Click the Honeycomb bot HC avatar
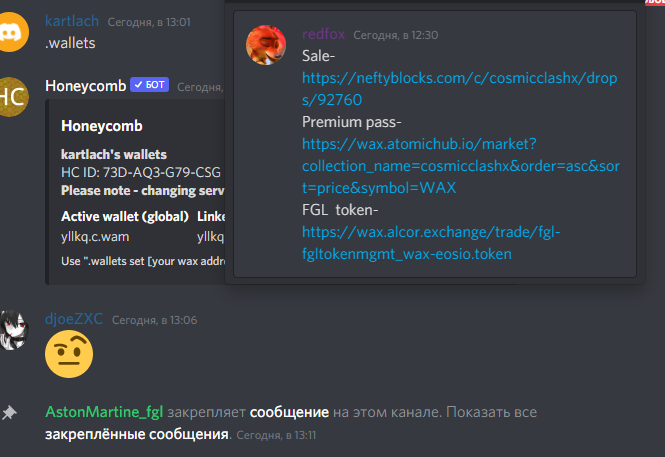Screen dimensions: 665x457 coord(13,97)
